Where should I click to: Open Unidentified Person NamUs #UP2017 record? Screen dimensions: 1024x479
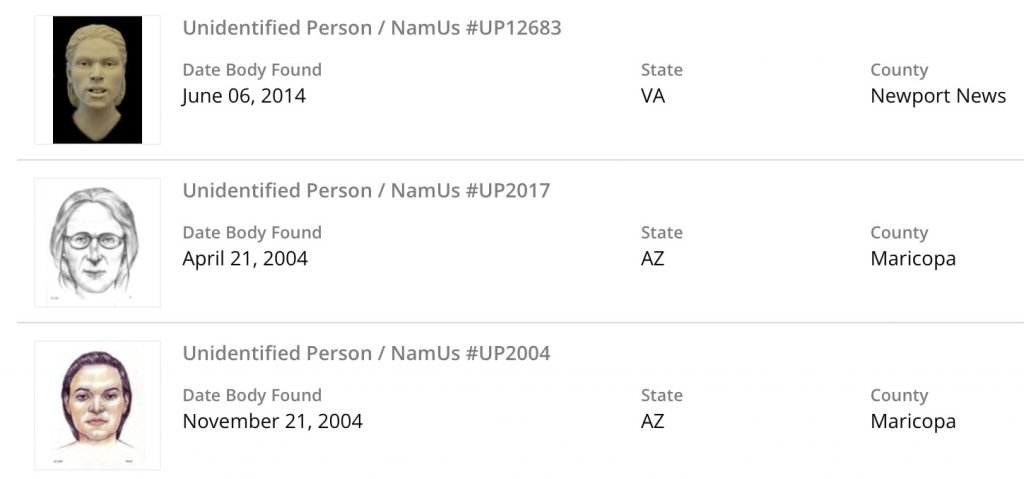coord(366,191)
